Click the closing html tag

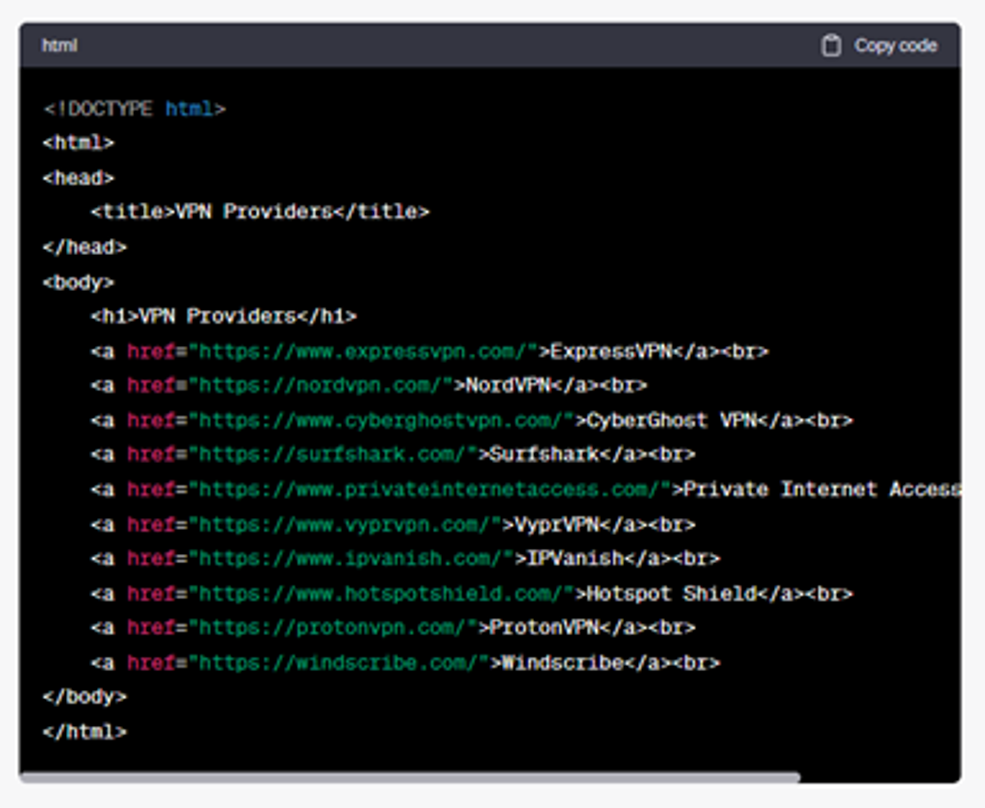tap(85, 731)
